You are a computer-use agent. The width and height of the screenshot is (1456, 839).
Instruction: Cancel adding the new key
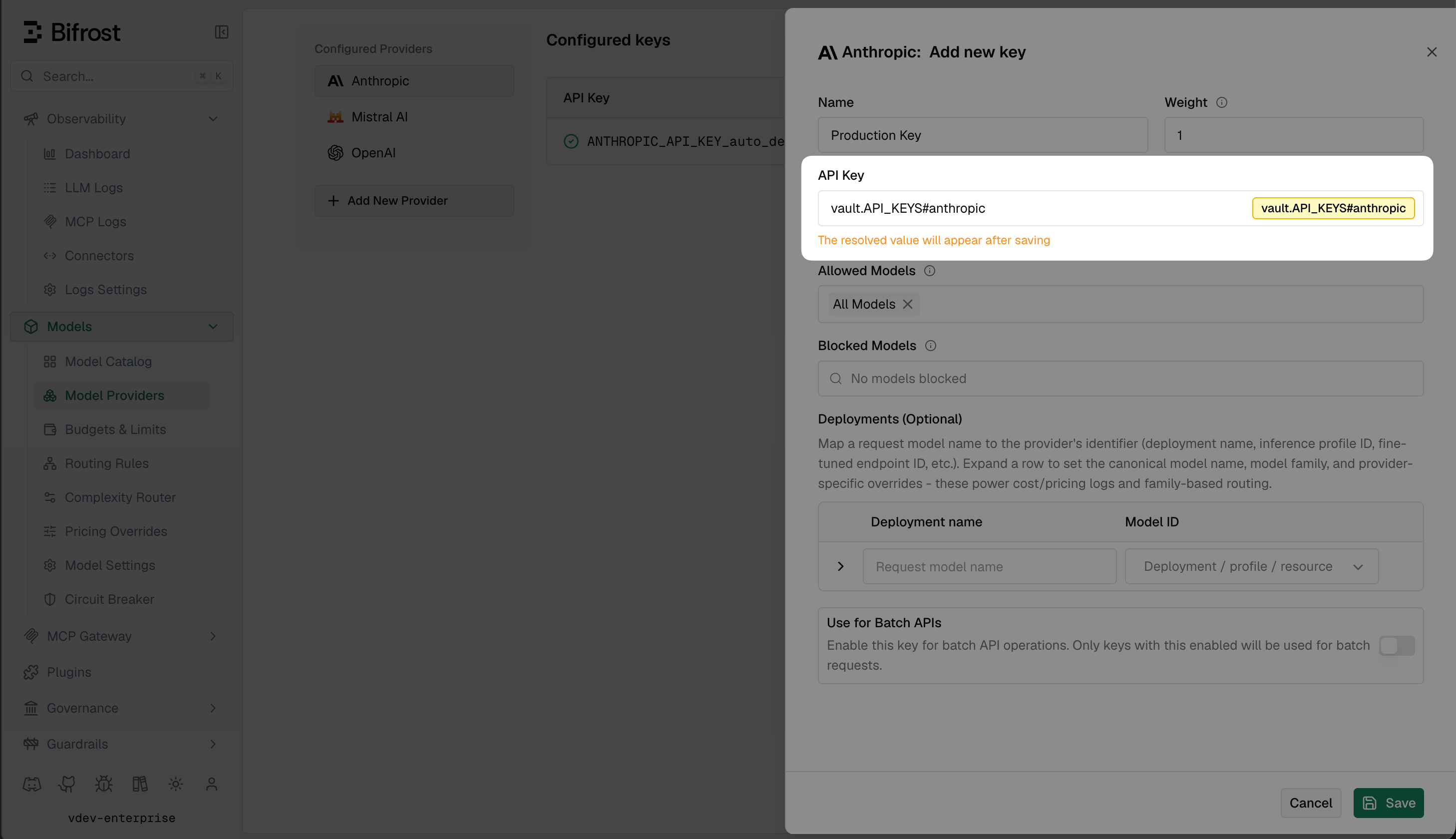coord(1311,803)
